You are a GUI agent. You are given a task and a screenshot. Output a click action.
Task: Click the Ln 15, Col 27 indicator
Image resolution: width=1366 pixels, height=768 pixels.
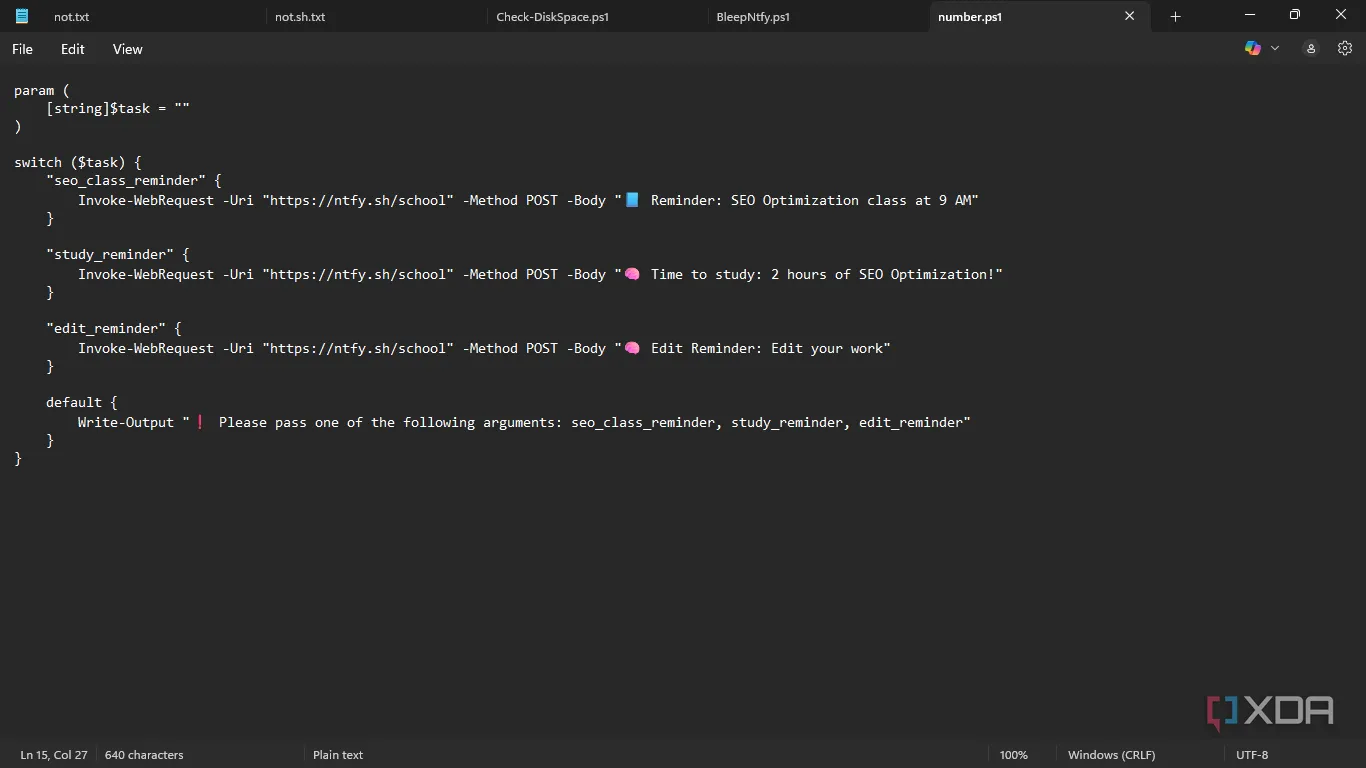pos(54,755)
